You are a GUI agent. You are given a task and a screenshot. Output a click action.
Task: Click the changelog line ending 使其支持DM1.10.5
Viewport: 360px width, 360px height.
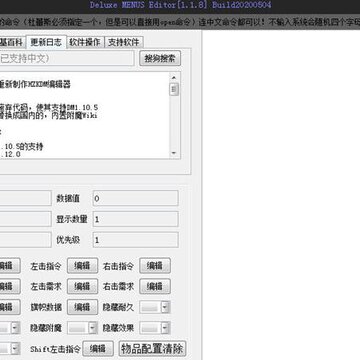click(x=49, y=108)
